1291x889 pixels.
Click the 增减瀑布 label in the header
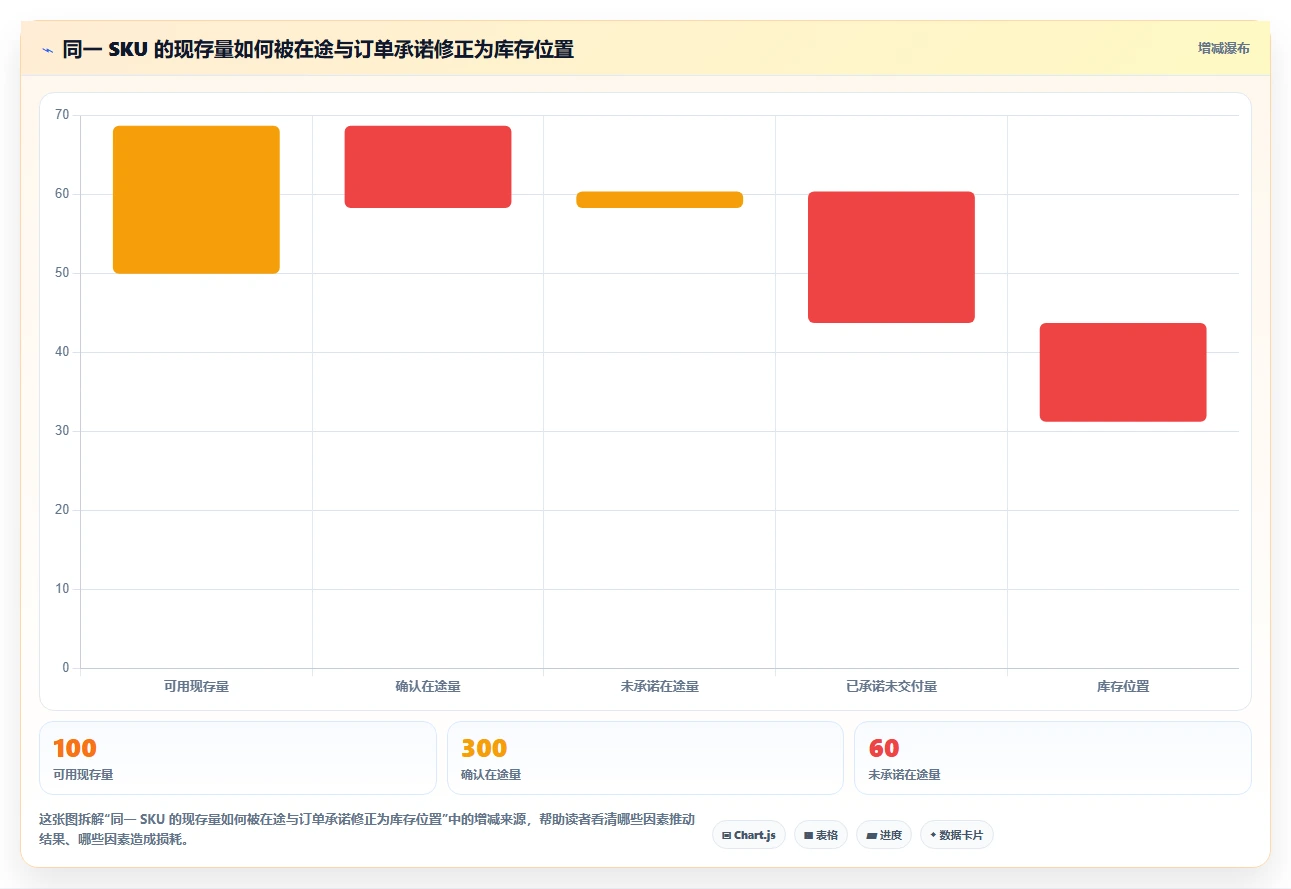[x=1223, y=48]
